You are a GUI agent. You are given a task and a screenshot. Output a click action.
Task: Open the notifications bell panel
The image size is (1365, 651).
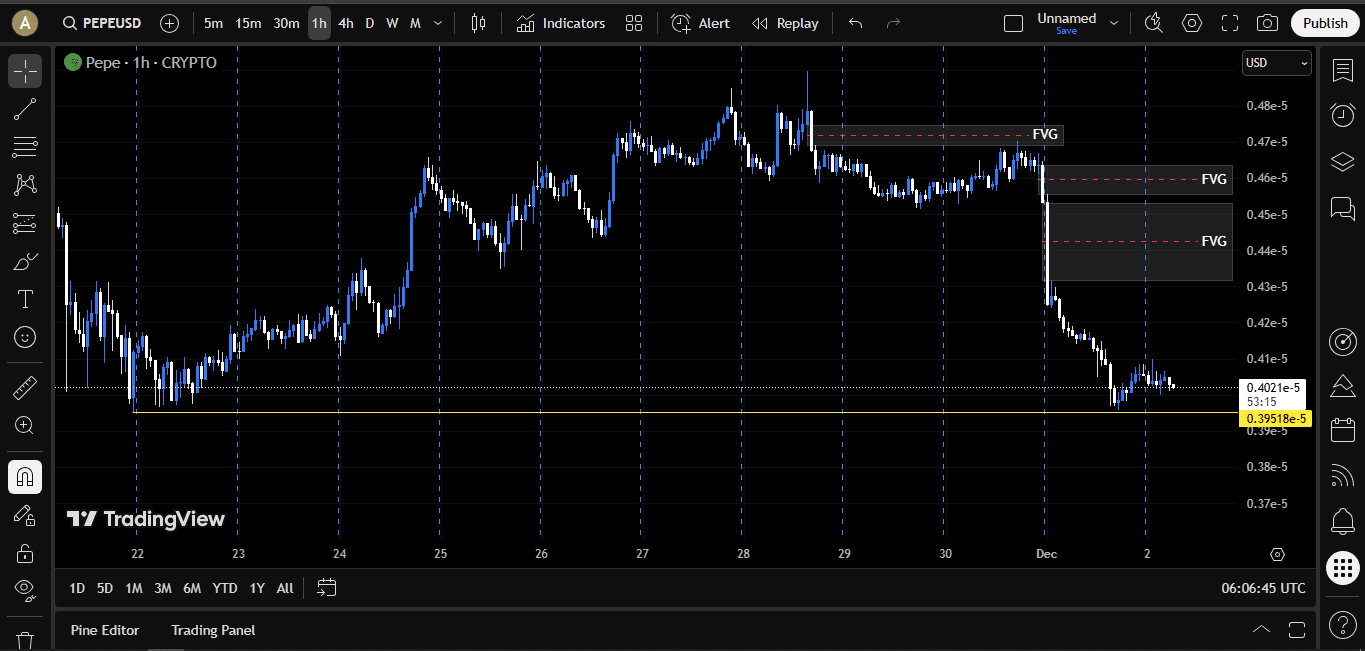1342,521
